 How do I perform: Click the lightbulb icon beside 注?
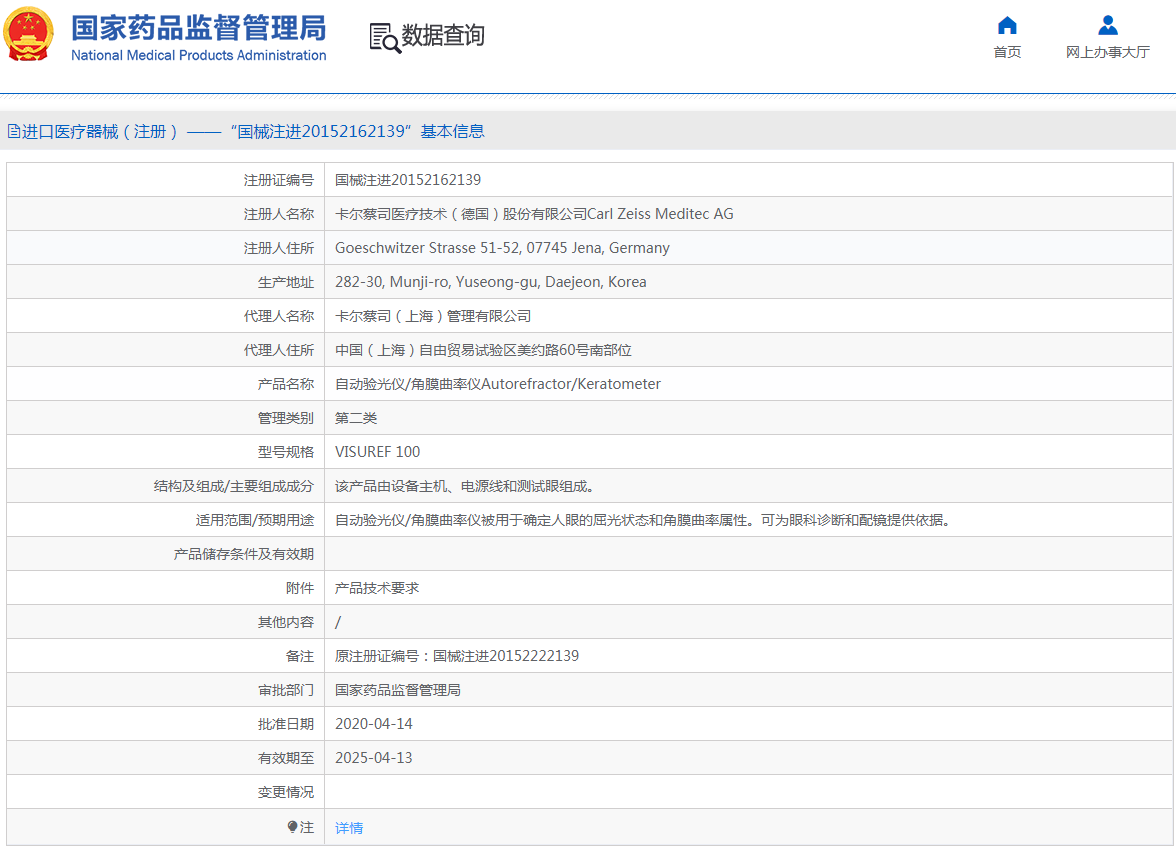coord(292,827)
